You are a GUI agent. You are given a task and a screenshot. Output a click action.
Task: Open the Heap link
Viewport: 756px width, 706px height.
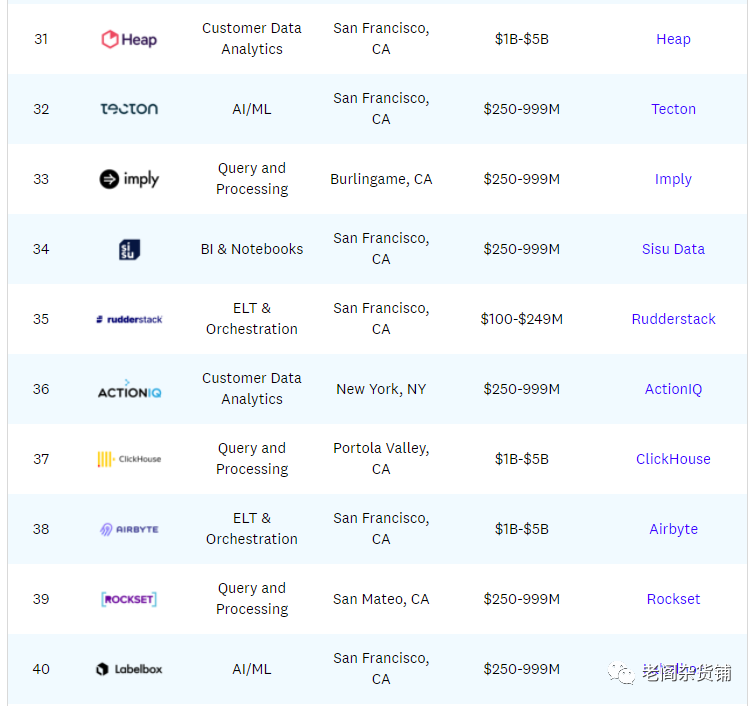[673, 39]
